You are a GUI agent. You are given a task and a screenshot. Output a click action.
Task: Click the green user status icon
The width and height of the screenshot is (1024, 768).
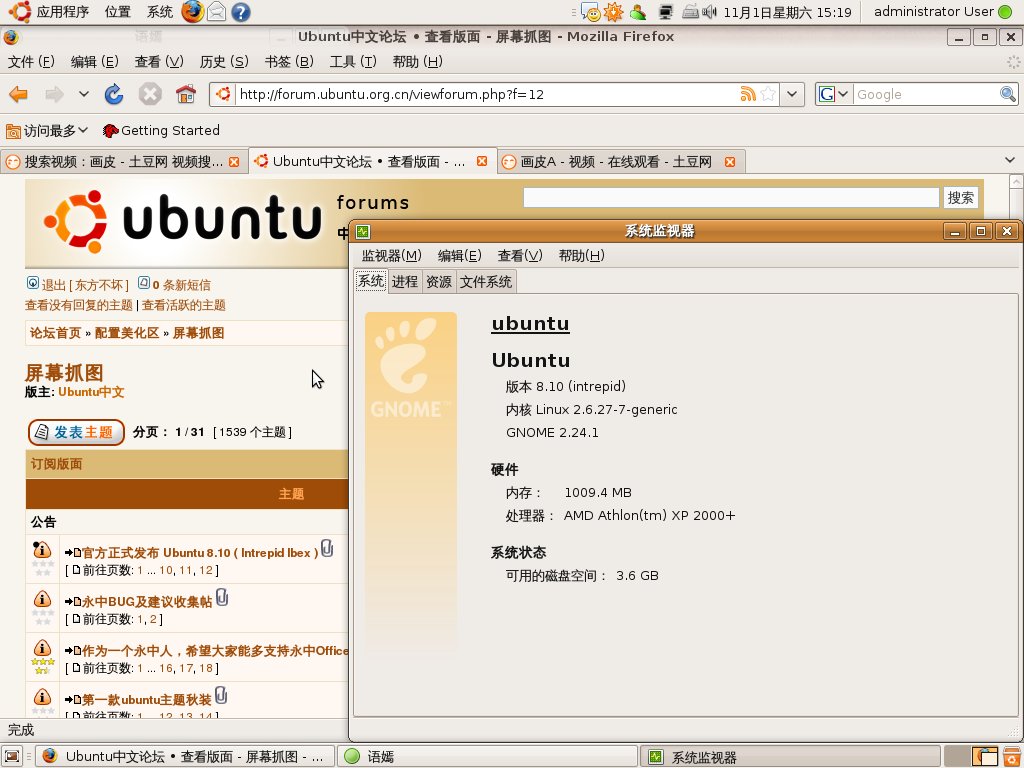click(1006, 12)
